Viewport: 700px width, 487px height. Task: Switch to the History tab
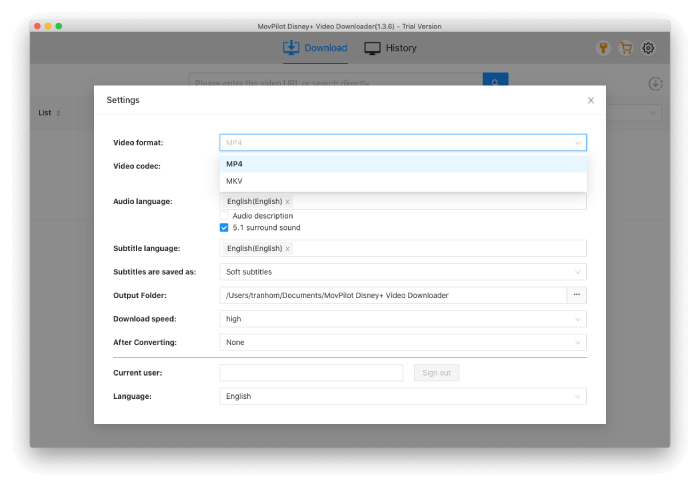point(390,48)
